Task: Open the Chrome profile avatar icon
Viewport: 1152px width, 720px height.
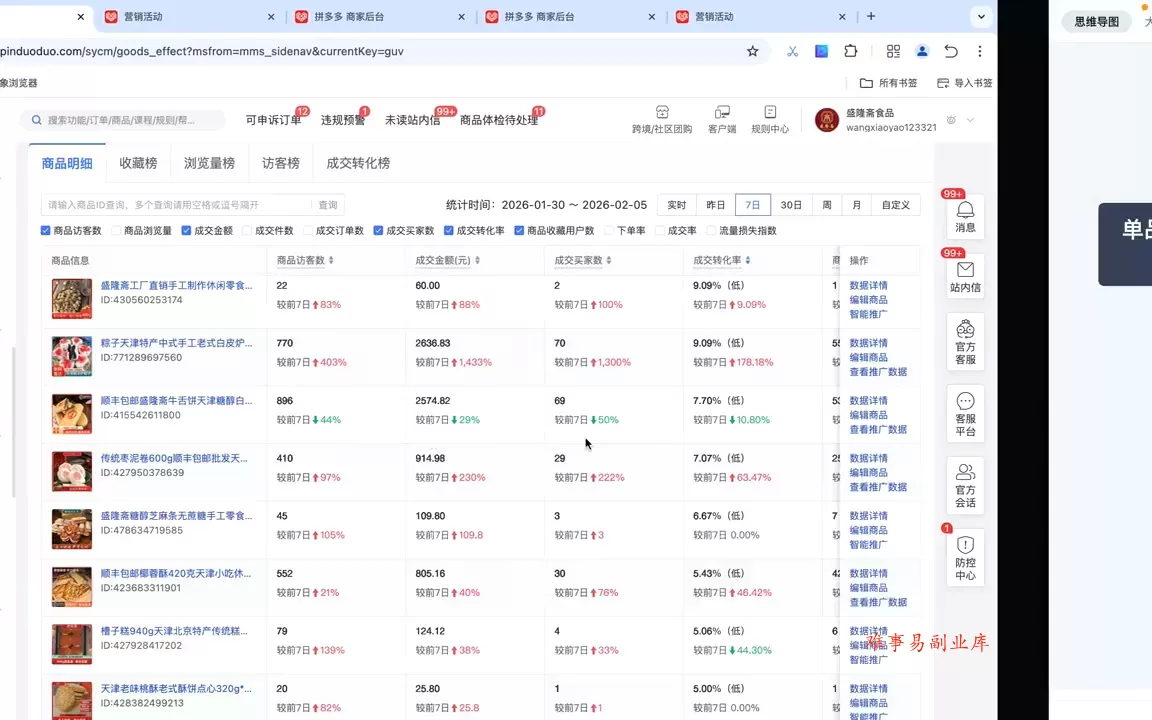Action: point(922,51)
